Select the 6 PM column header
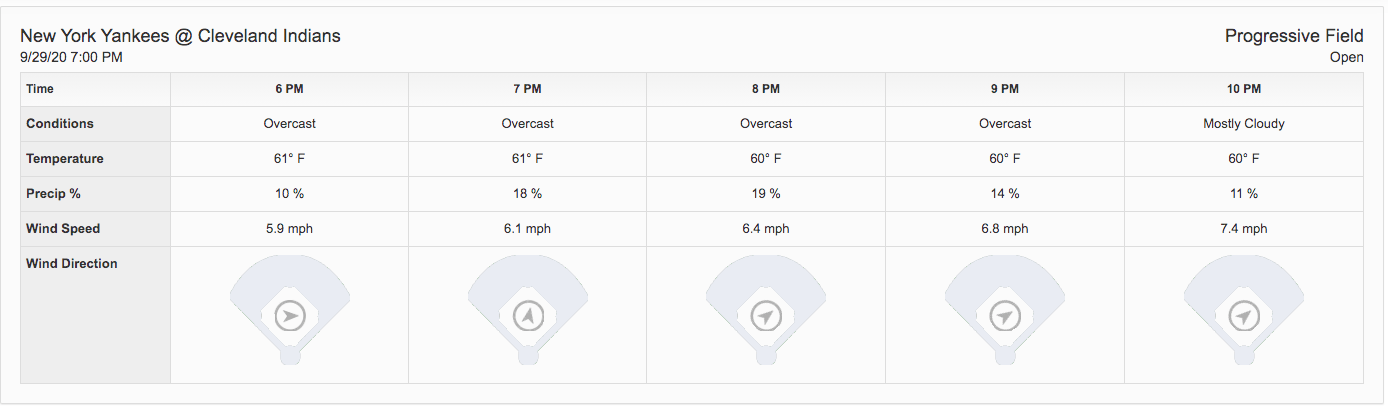The width and height of the screenshot is (1388, 409). click(289, 89)
